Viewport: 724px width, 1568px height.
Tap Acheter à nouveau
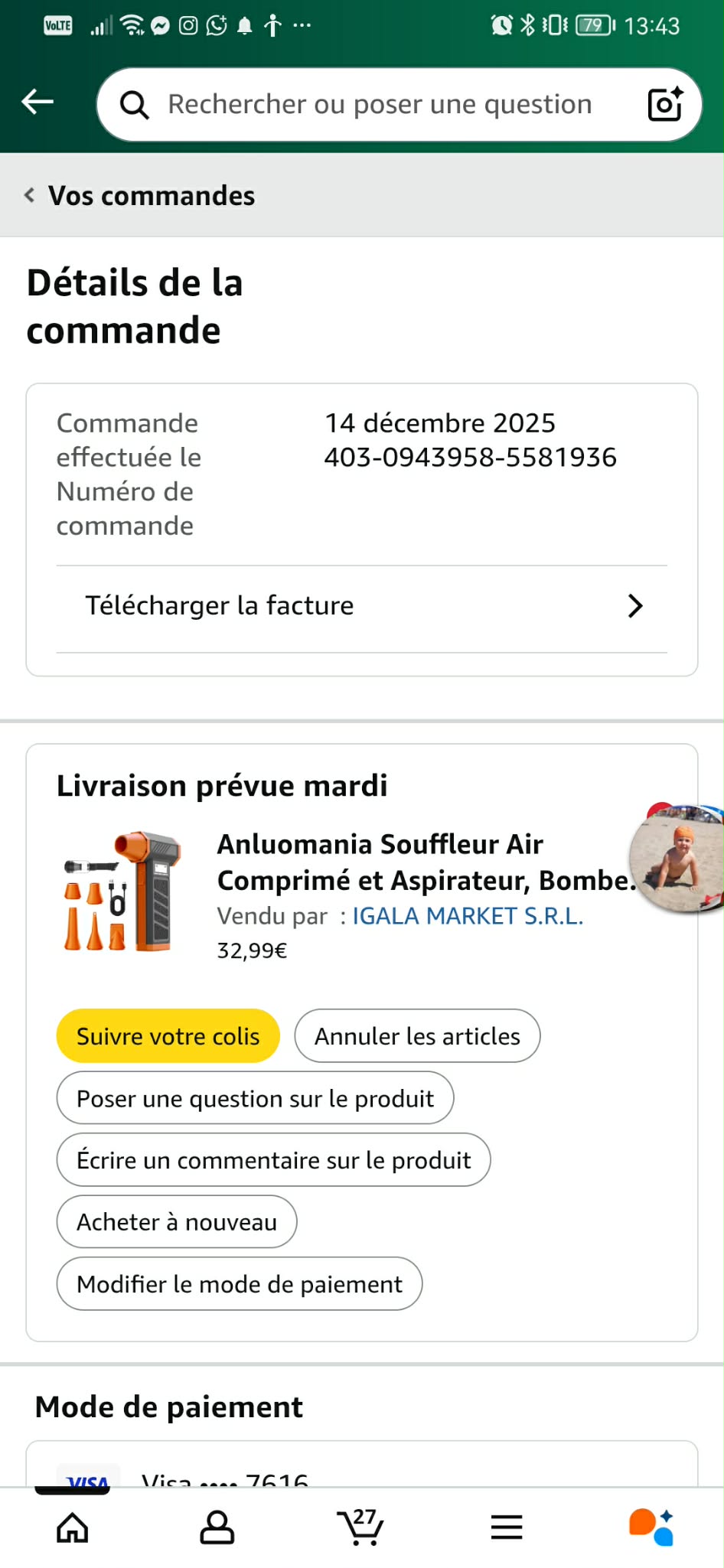click(177, 1222)
